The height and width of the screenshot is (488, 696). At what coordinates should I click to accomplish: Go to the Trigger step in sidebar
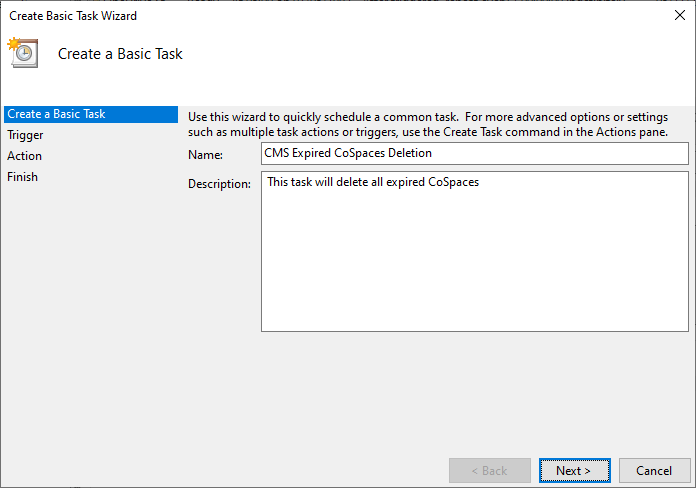pyautogui.click(x=25, y=135)
